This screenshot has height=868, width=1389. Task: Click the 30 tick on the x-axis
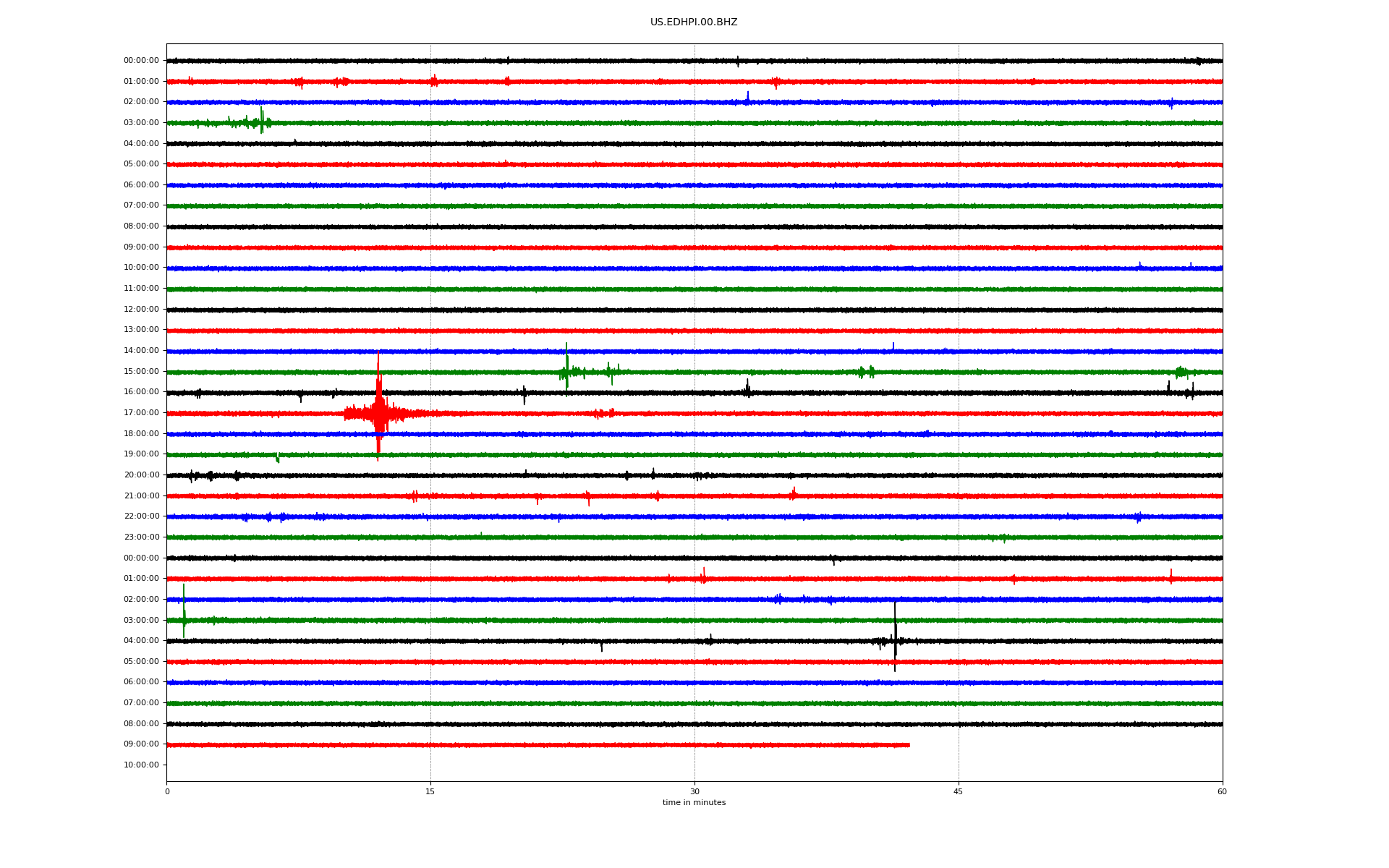[x=694, y=791]
